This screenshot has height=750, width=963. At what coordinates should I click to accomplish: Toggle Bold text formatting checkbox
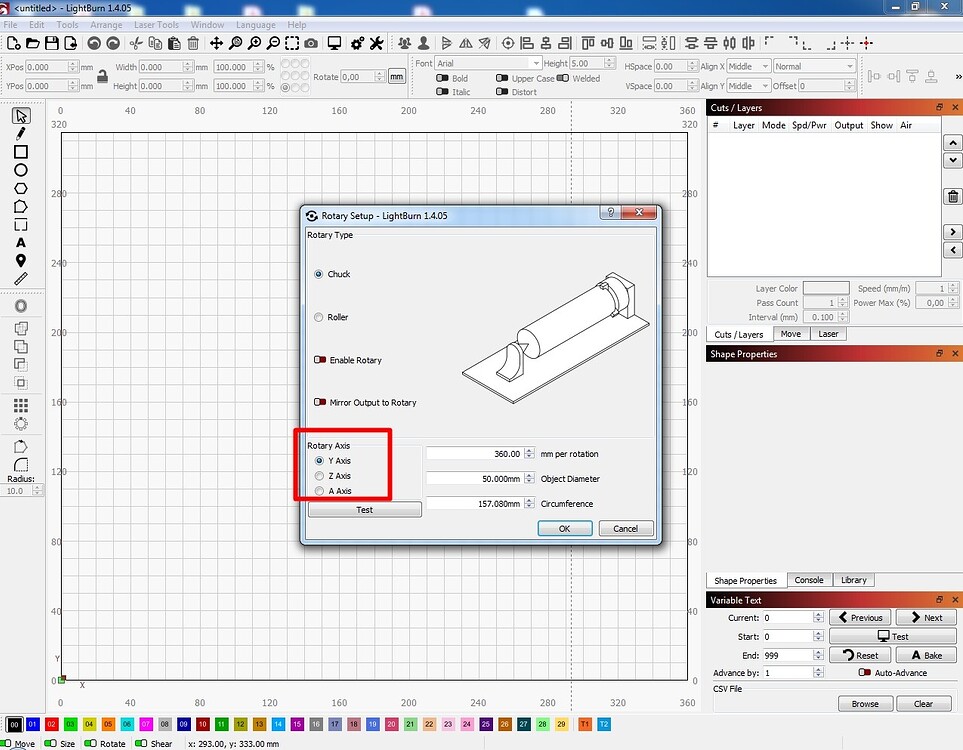point(440,78)
